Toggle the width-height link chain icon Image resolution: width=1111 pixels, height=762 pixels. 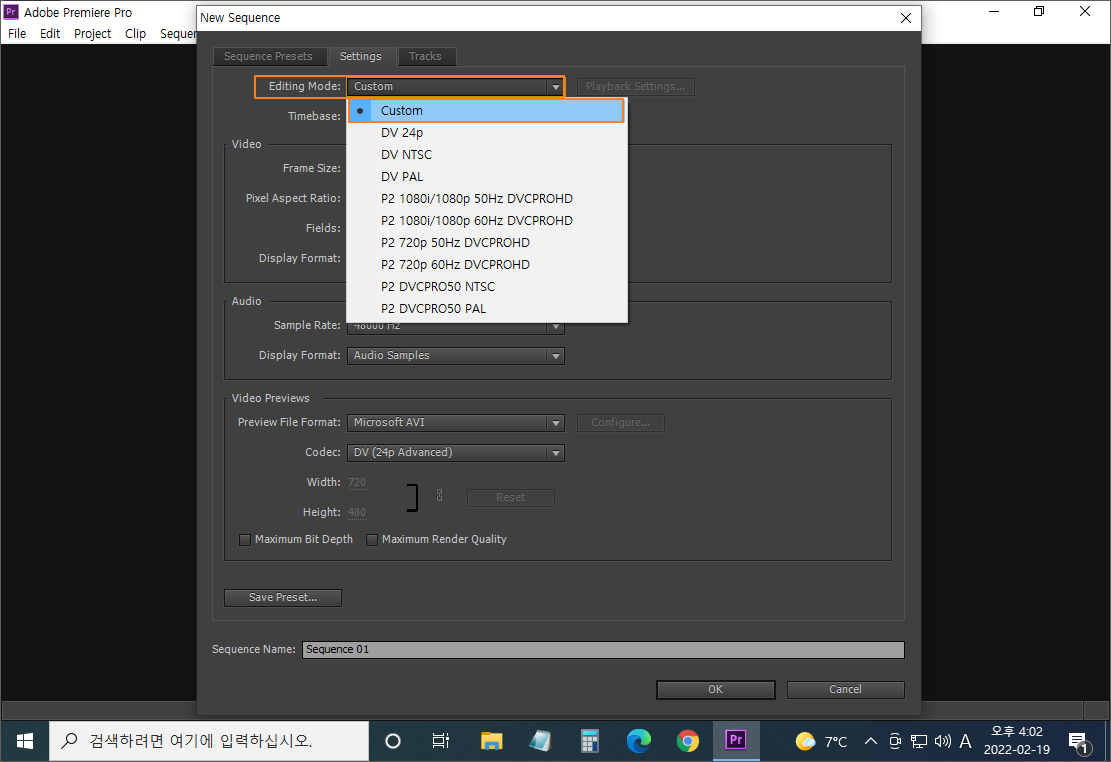tap(439, 495)
